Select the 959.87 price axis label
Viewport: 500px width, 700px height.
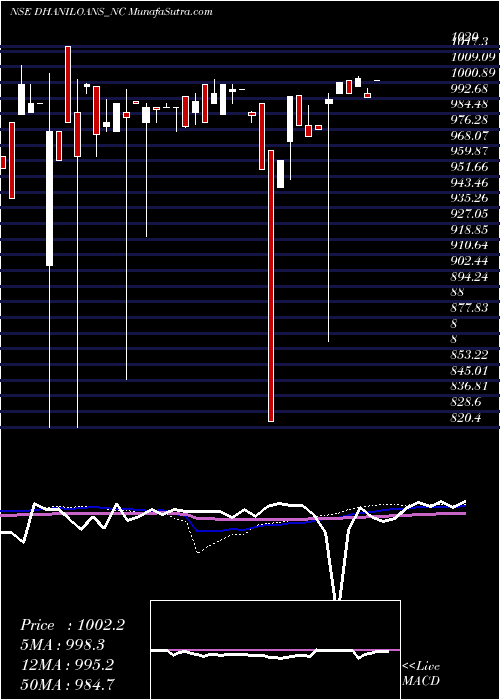click(x=469, y=151)
